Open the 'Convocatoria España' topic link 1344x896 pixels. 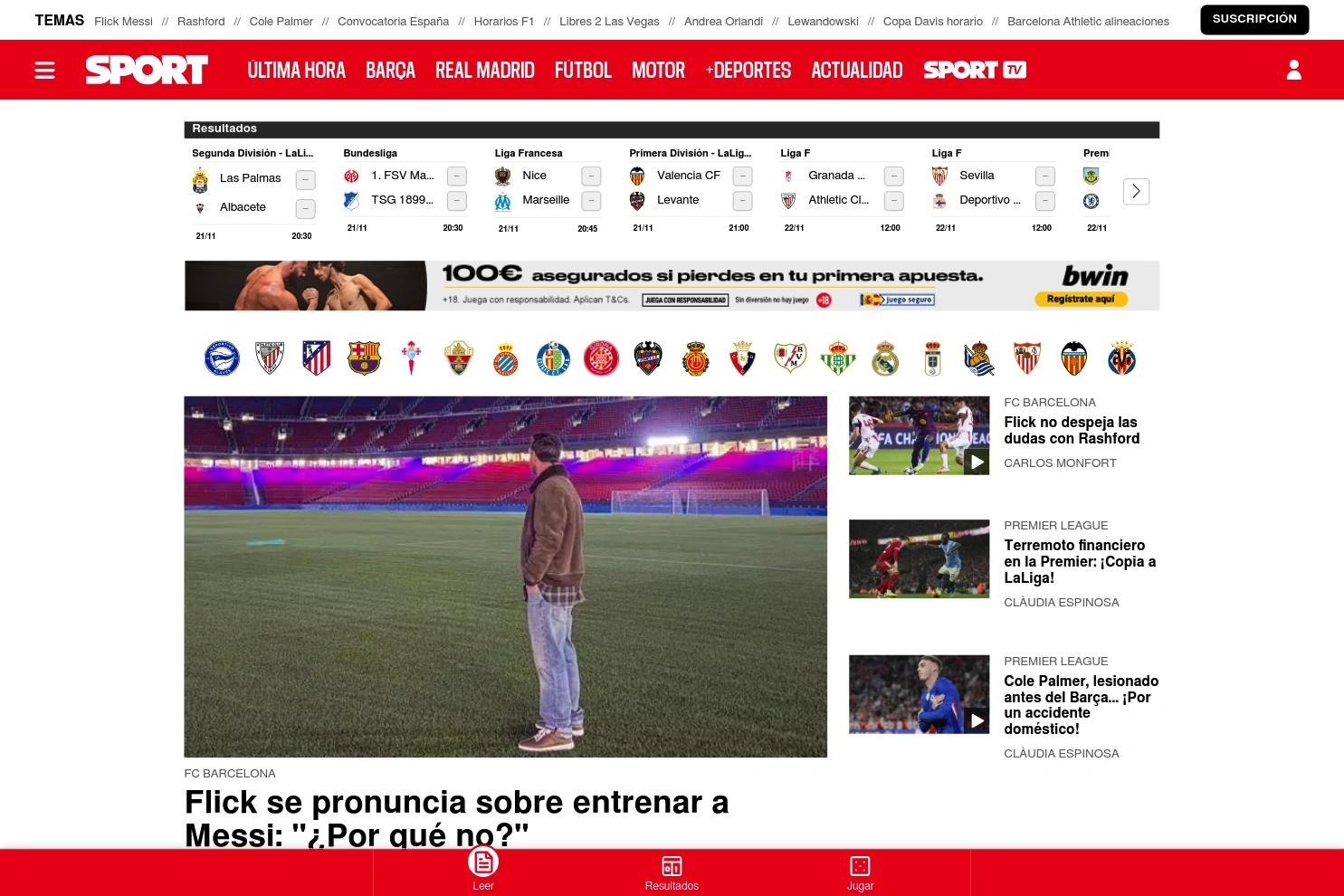[x=393, y=21]
